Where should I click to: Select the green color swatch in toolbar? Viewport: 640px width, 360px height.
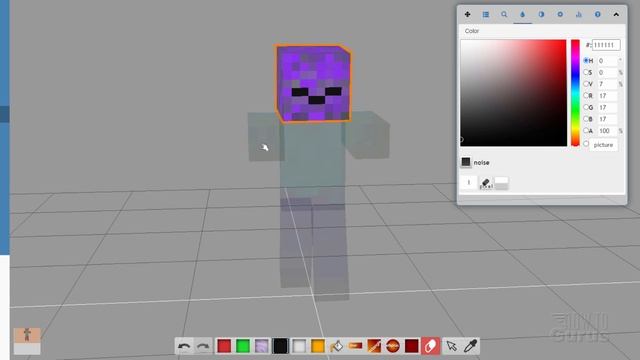pyautogui.click(x=243, y=346)
